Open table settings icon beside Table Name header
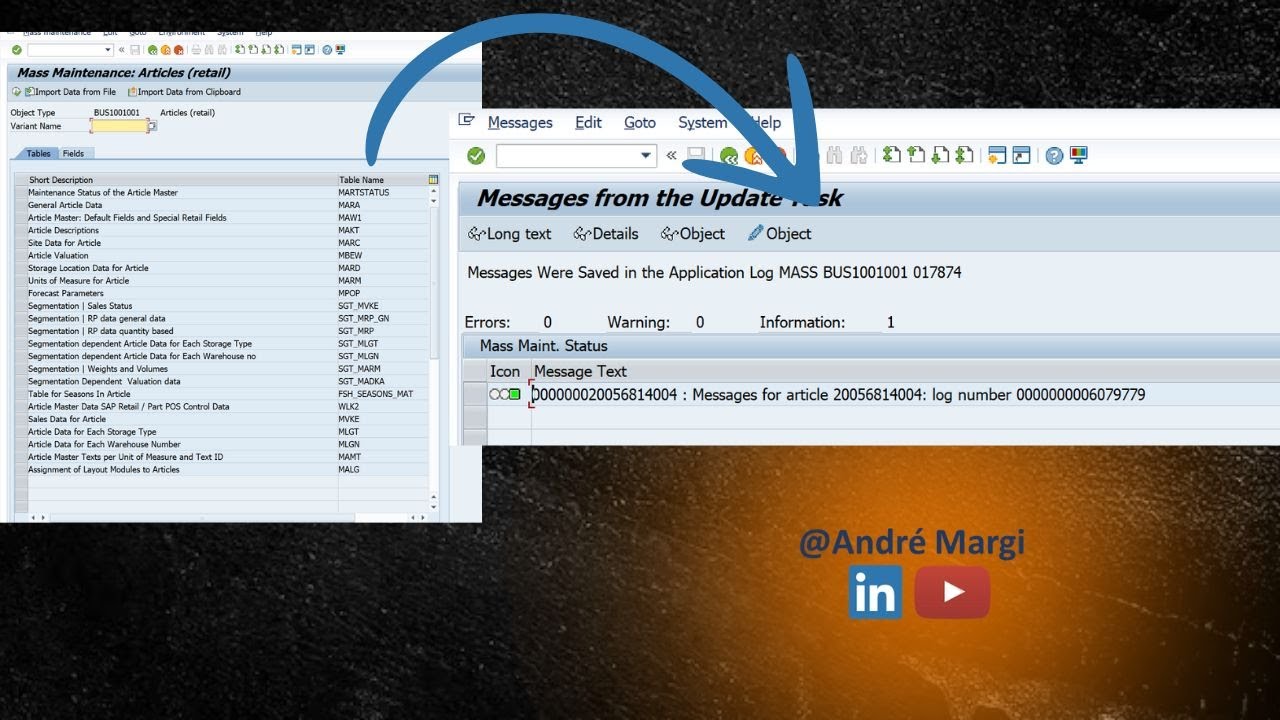This screenshot has width=1280, height=720. tap(433, 180)
